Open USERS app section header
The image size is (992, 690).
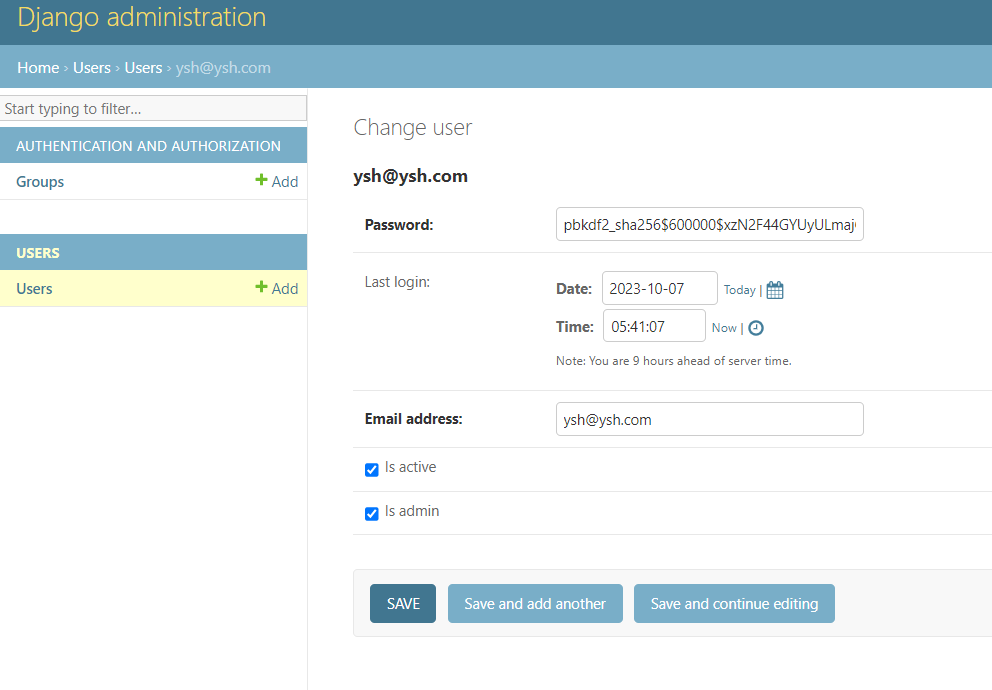point(38,253)
